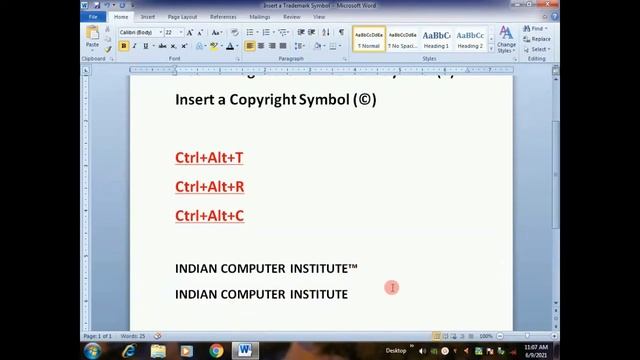Click the Paste clipboard icon
640x360 pixels.
click(x=92, y=33)
